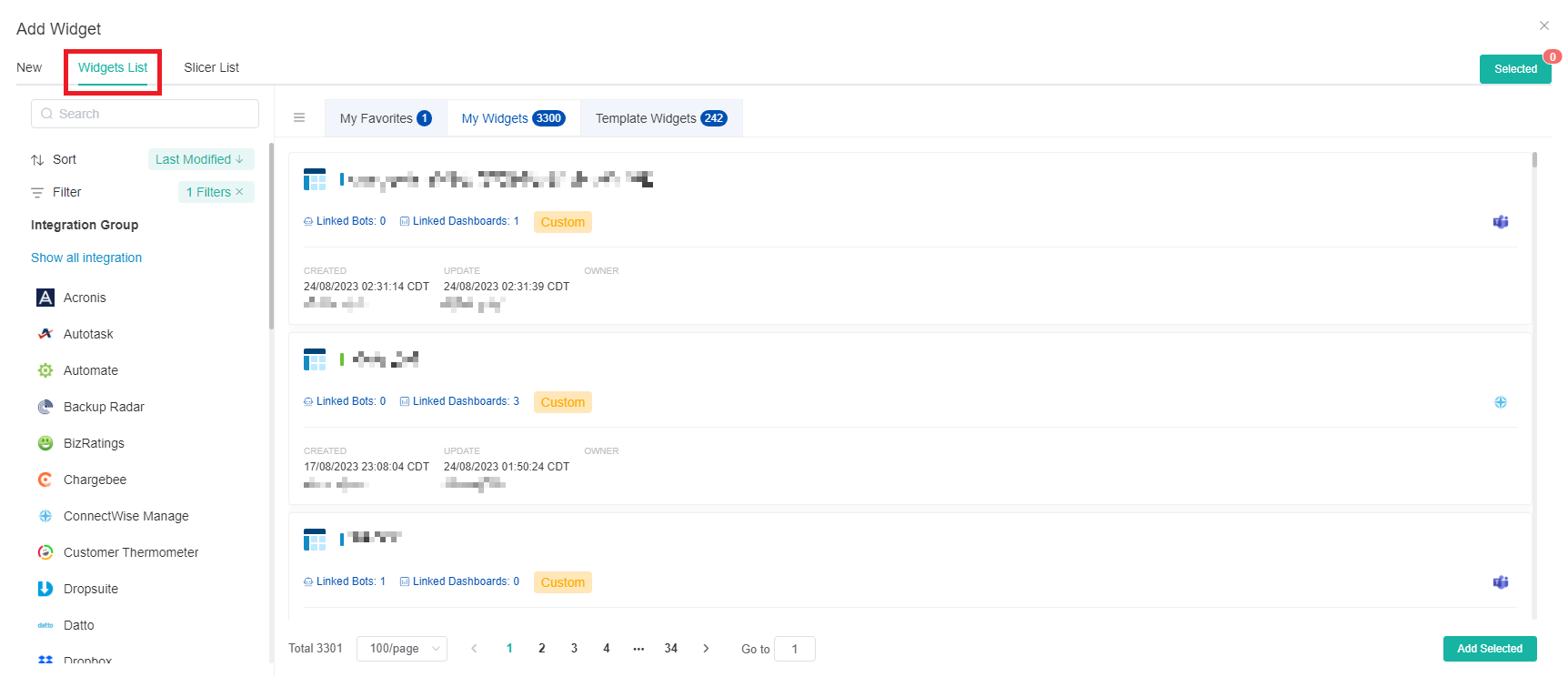Screen dimensions: 1568x677
Task: Switch to the Slicer List tab
Action: 211,67
